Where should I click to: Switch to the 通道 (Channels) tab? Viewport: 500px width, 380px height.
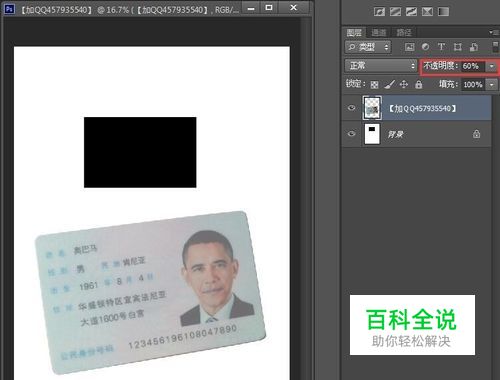click(x=379, y=32)
